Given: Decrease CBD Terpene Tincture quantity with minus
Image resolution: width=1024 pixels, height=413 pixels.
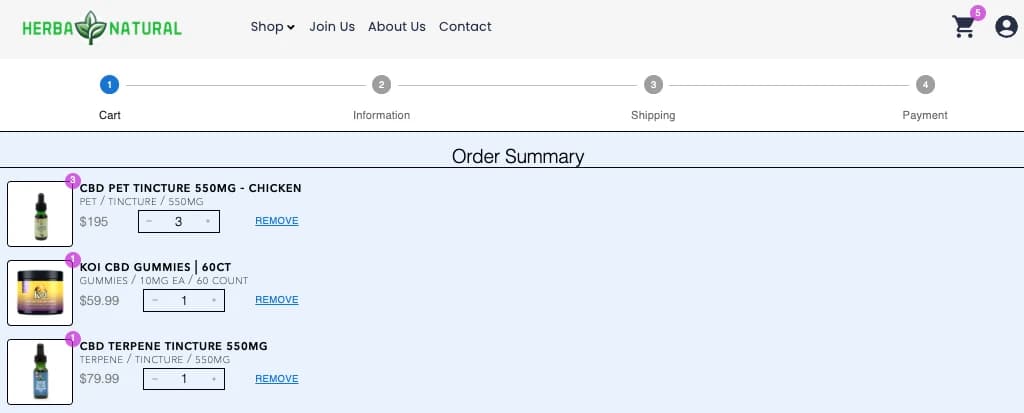Looking at the screenshot, I should click(x=155, y=379).
